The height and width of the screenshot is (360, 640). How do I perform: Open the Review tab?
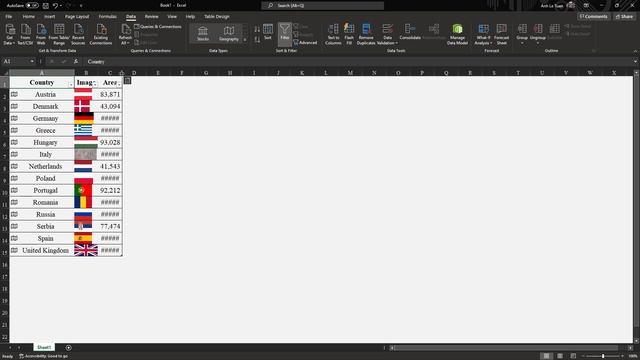pyautogui.click(x=151, y=17)
